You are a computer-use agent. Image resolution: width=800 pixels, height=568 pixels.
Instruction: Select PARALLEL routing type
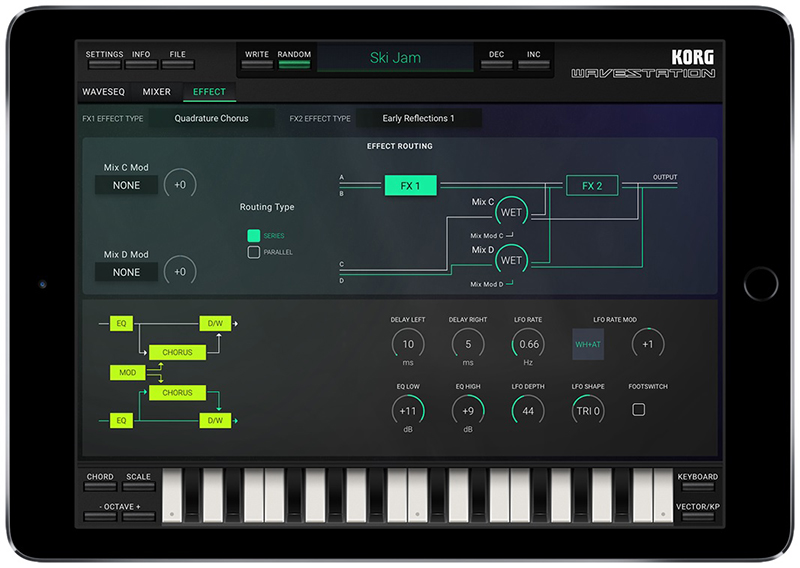click(254, 252)
